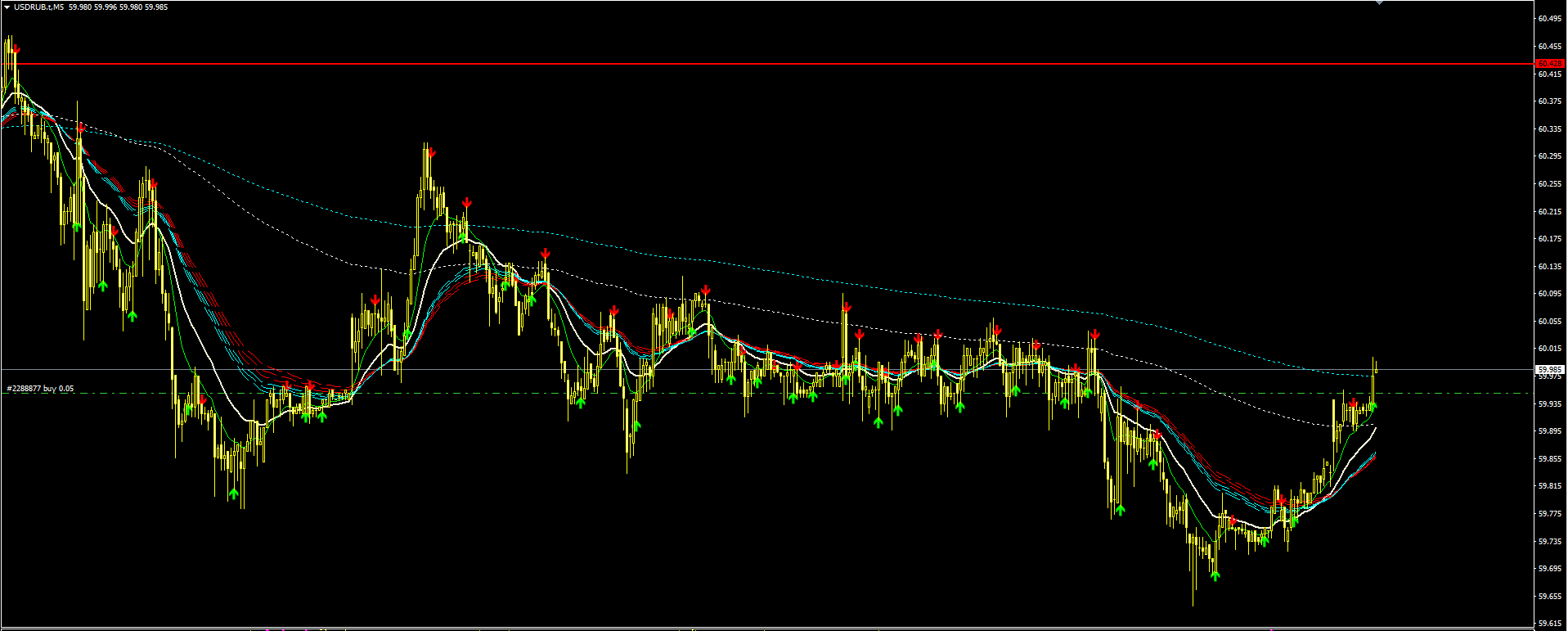Viewport: 1568px width, 631px height.
Task: Click the 60.055 price scale label
Action: click(1548, 321)
